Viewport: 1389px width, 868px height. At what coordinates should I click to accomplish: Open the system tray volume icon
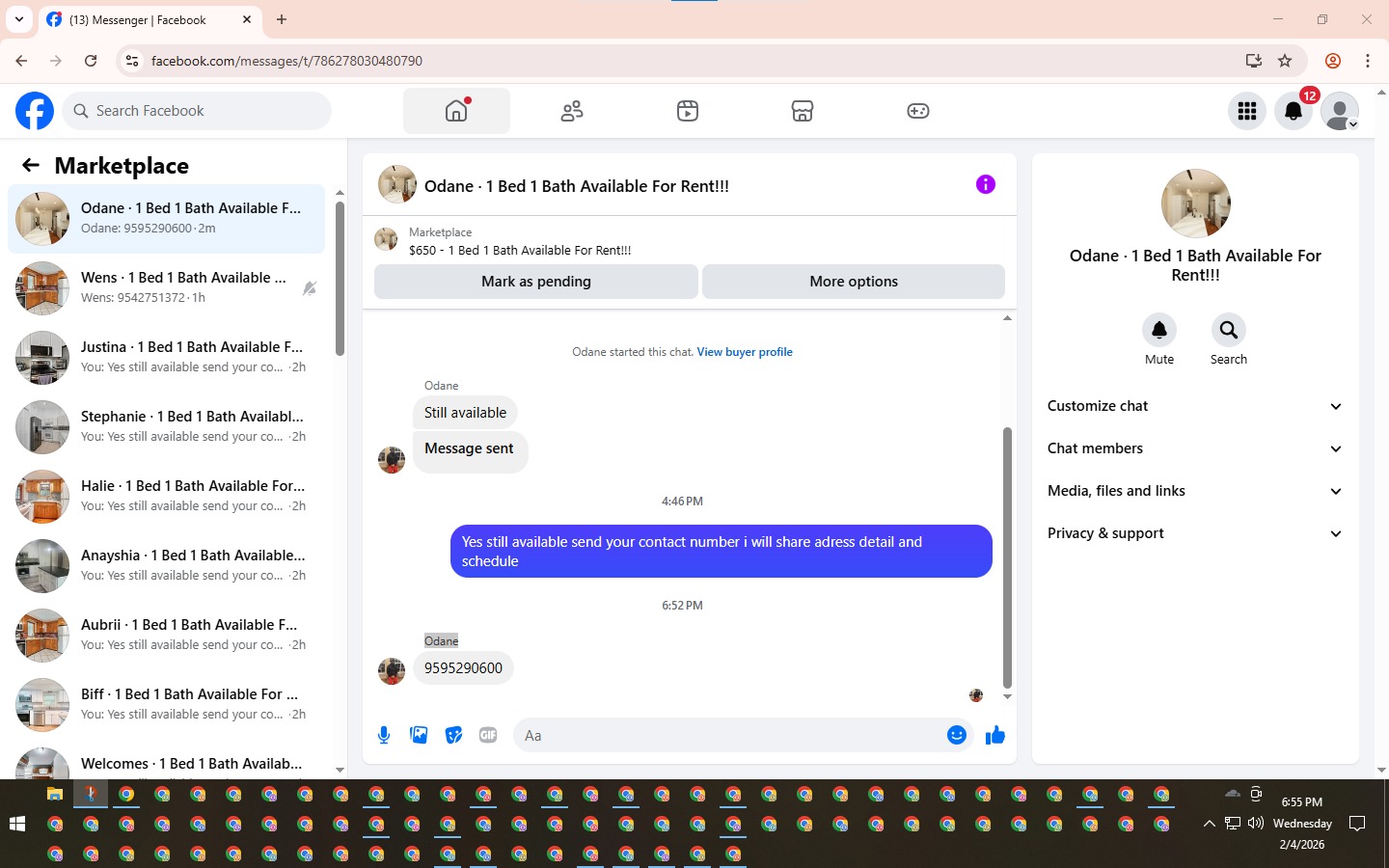pyautogui.click(x=1256, y=824)
